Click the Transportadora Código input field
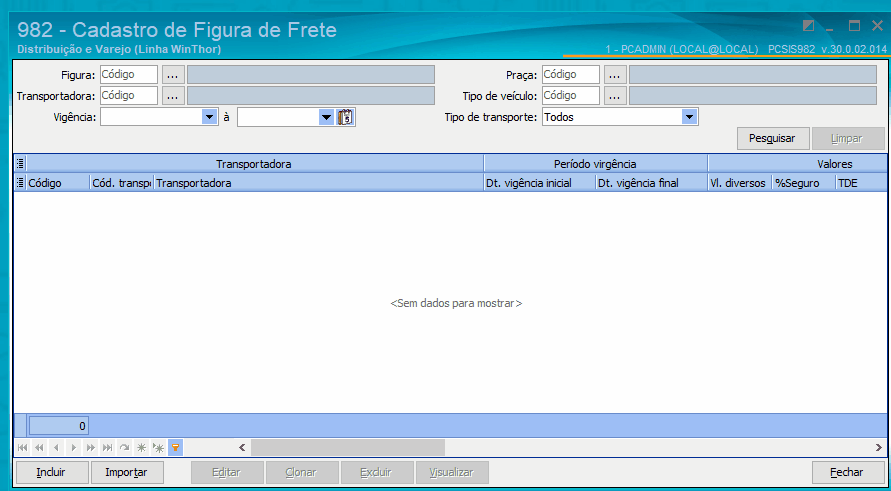Image resolution: width=891 pixels, height=491 pixels. click(x=129, y=95)
